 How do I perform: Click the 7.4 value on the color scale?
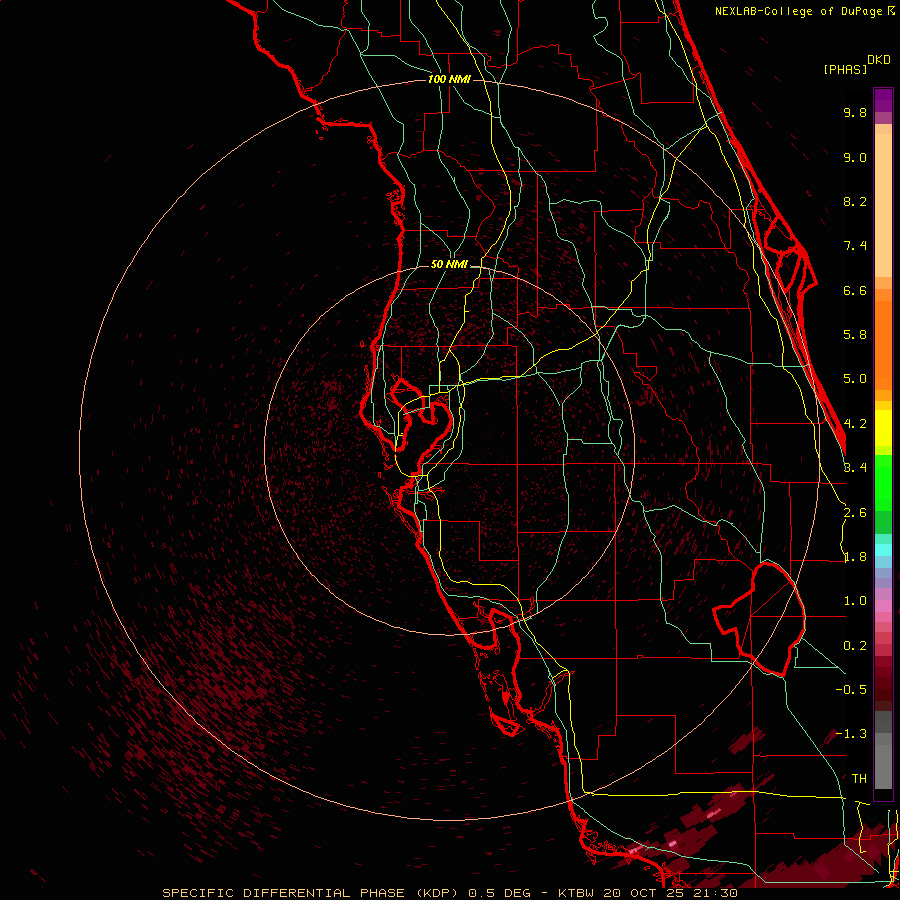coord(855,246)
